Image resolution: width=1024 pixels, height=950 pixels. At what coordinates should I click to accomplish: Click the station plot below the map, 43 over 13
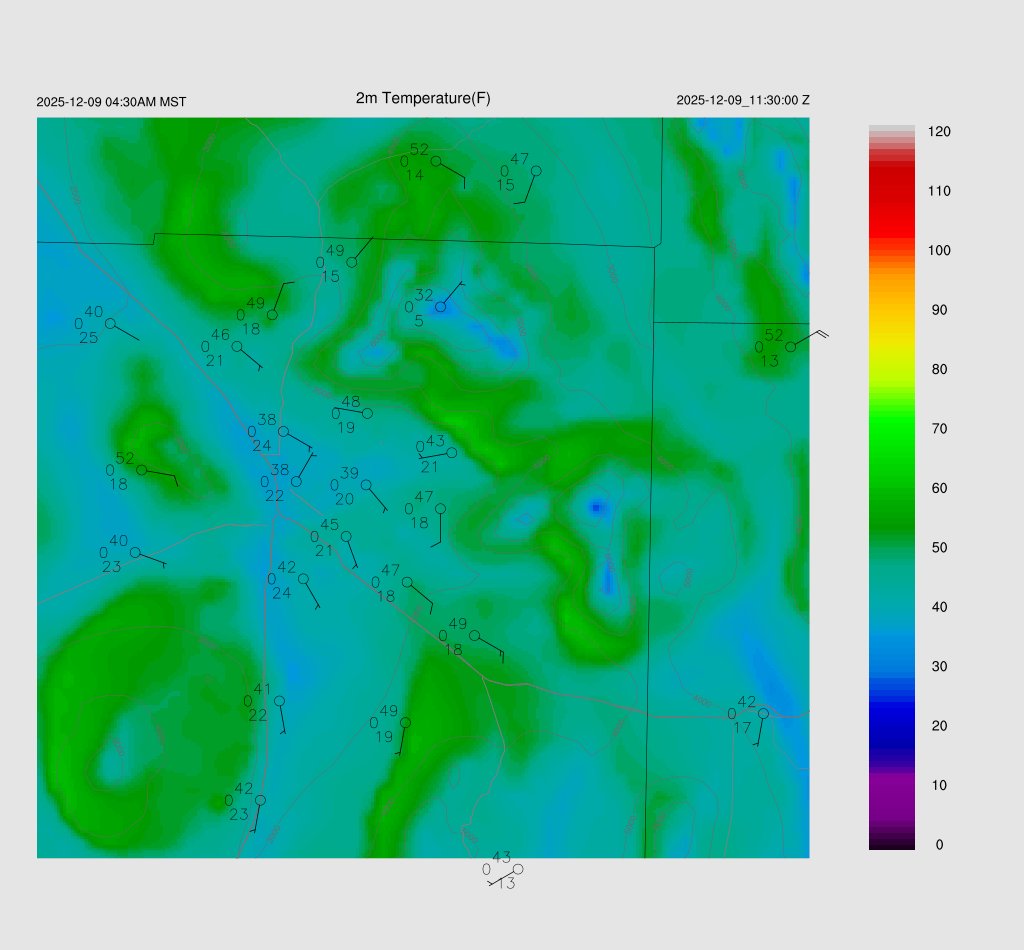518,869
